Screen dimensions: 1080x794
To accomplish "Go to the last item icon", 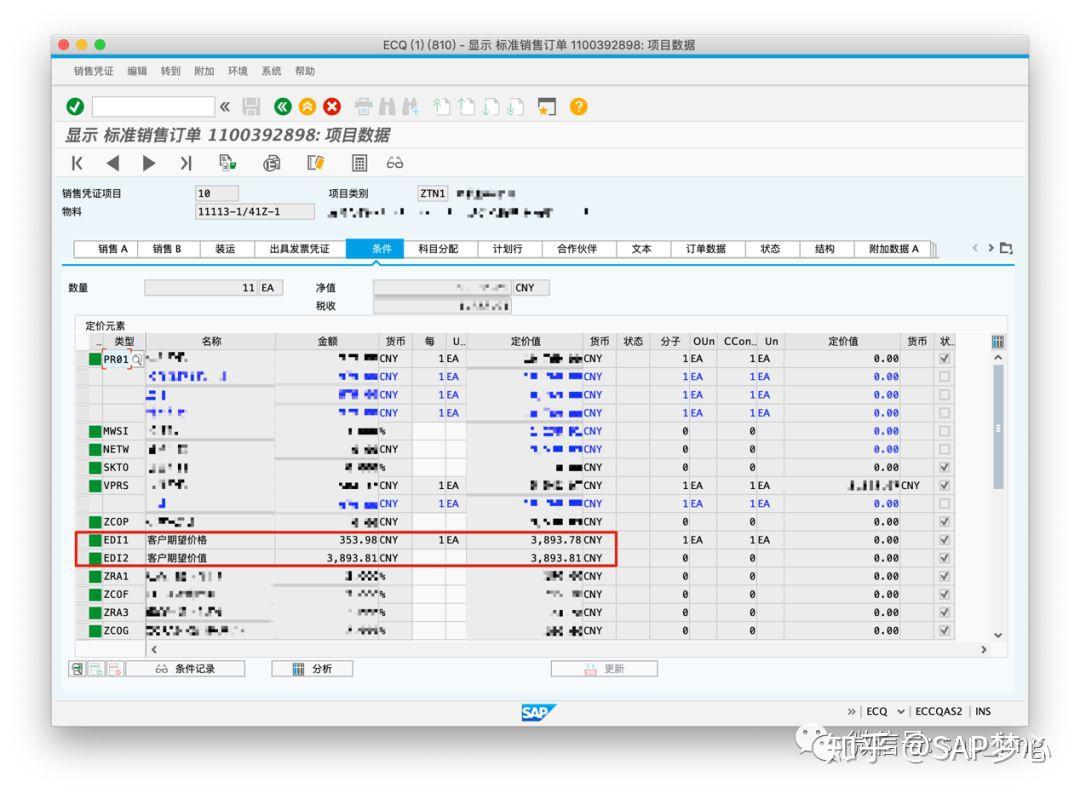I will pyautogui.click(x=185, y=163).
